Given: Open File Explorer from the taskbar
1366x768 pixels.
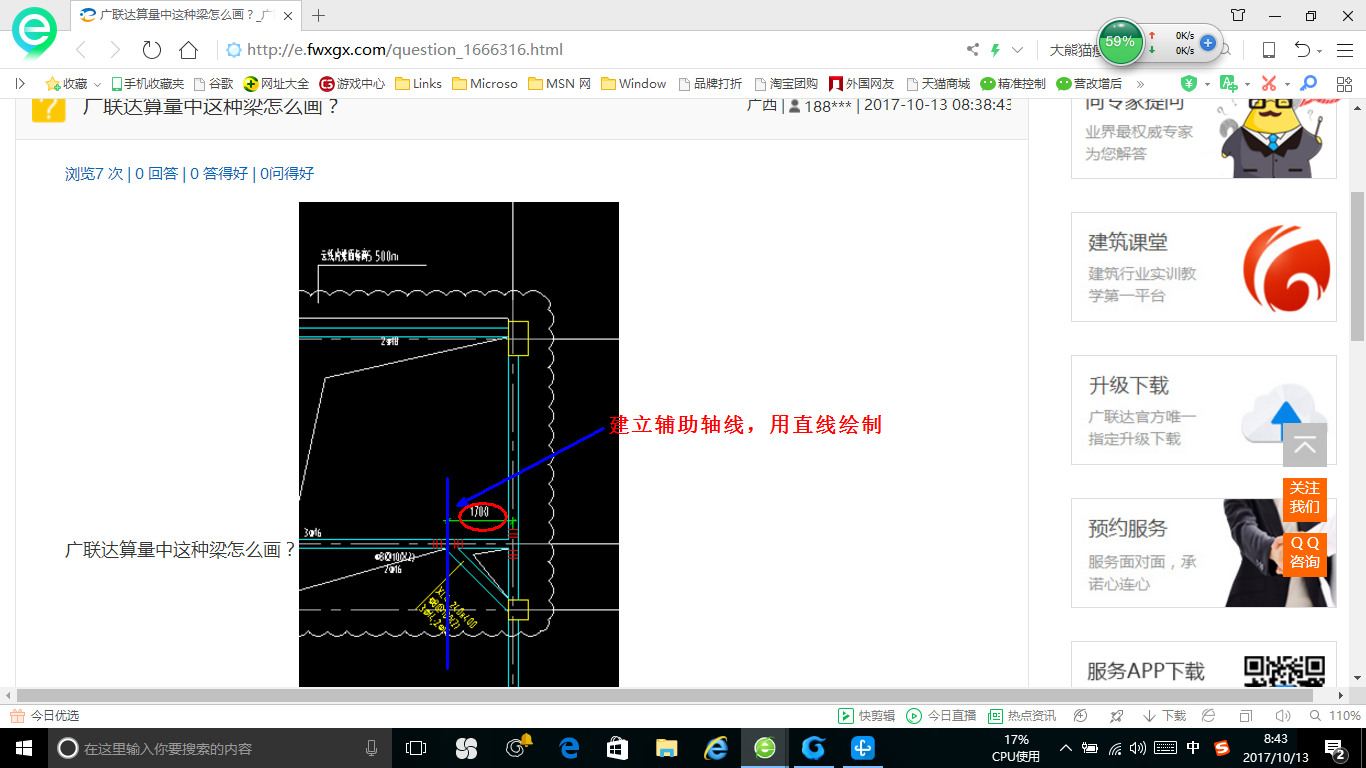Looking at the screenshot, I should (x=666, y=748).
